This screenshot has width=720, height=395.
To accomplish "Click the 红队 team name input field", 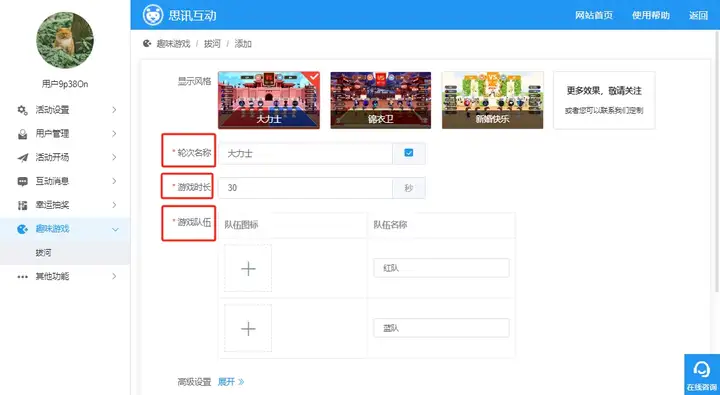I will point(441,268).
